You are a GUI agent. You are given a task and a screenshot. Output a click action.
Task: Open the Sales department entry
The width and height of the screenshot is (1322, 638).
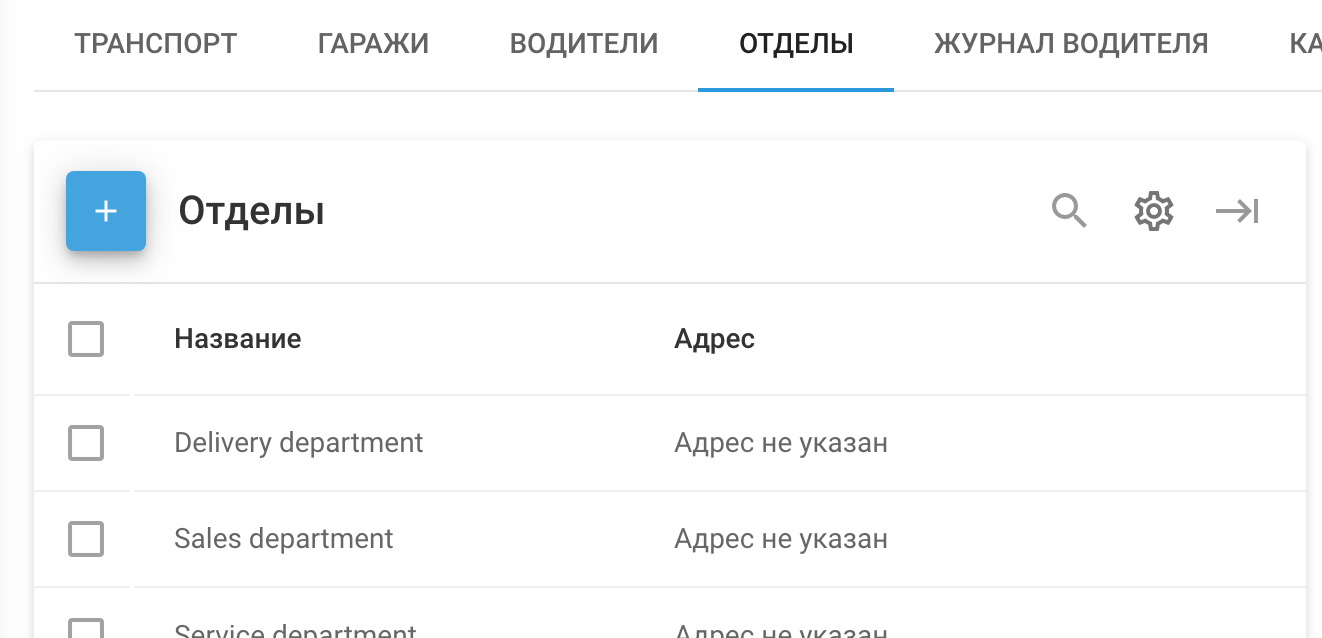tap(283, 539)
